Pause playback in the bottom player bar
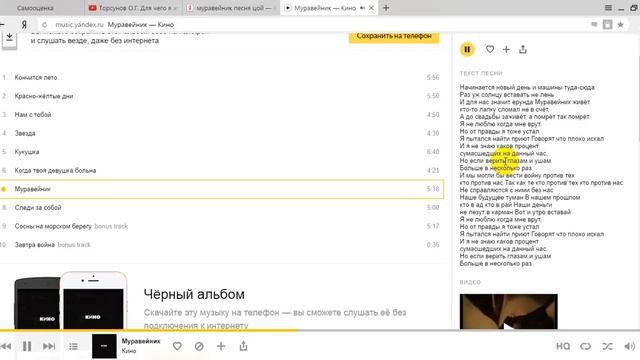Image resolution: width=640 pixels, height=360 pixels. coord(27,347)
